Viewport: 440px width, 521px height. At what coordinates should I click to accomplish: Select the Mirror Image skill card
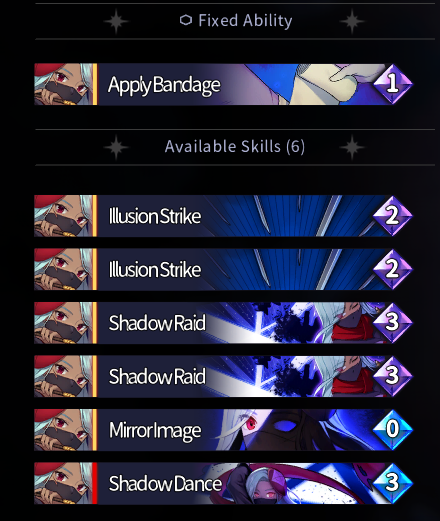tap(223, 430)
